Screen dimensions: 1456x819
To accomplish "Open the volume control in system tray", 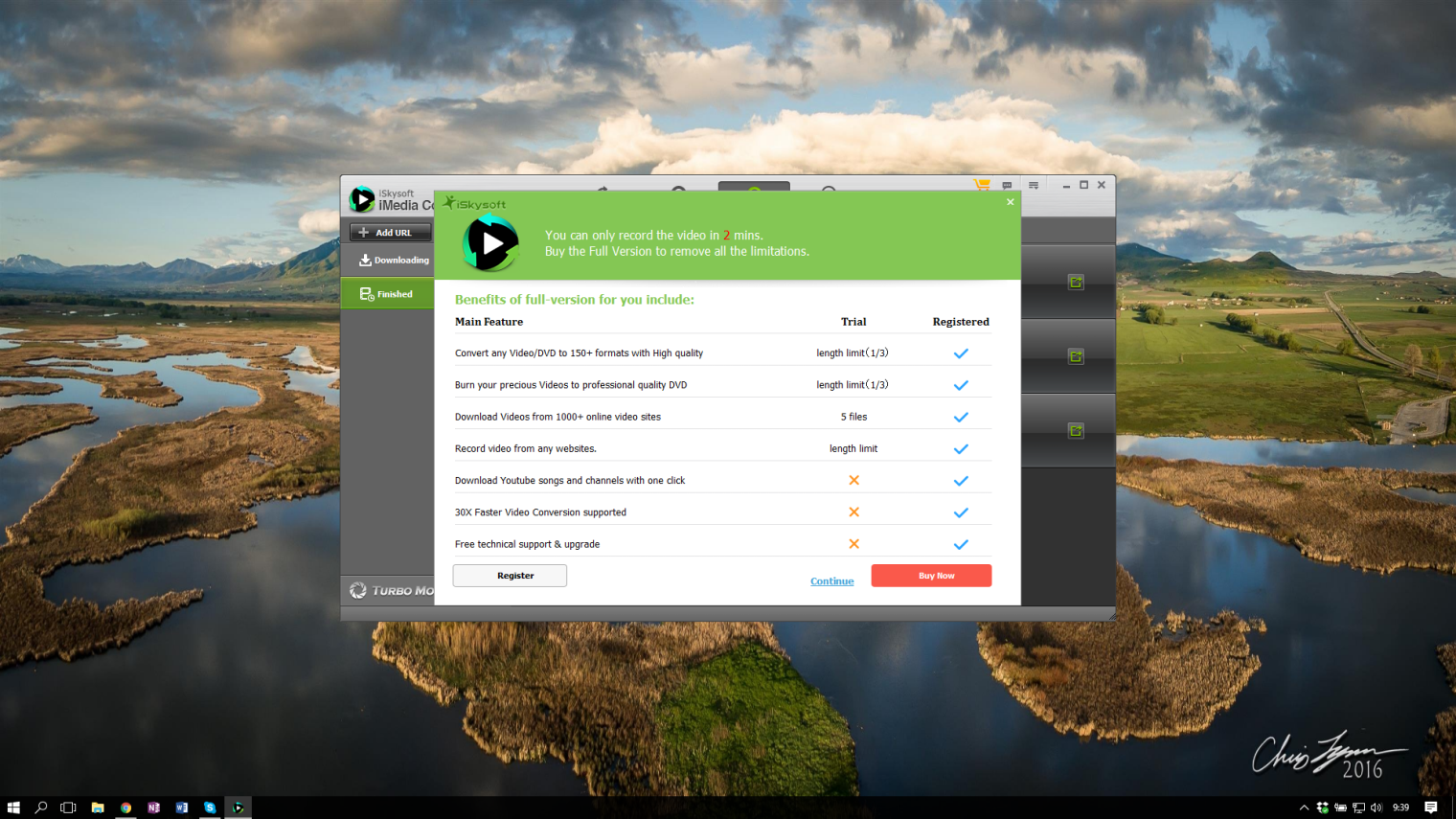I will pyautogui.click(x=1376, y=808).
